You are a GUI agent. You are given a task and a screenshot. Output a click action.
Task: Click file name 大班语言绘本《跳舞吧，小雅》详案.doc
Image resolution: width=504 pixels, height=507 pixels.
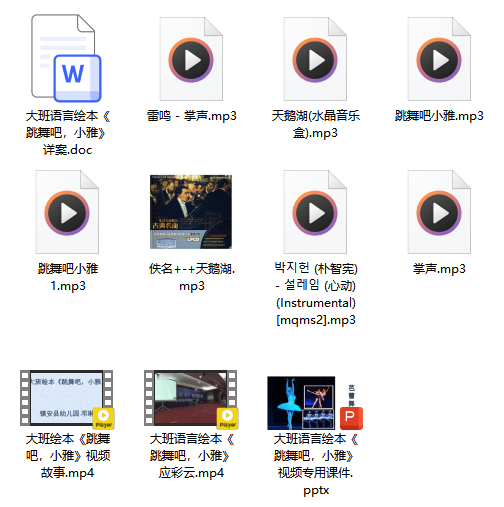coord(67,133)
